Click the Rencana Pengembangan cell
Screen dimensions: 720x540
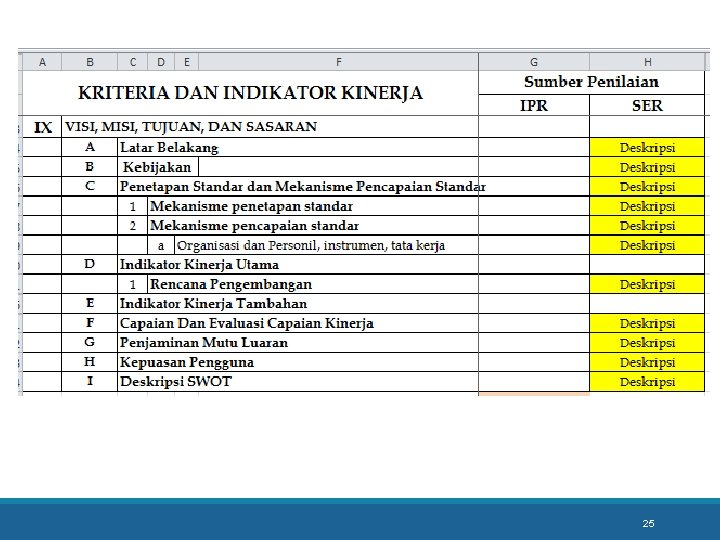(x=313, y=284)
